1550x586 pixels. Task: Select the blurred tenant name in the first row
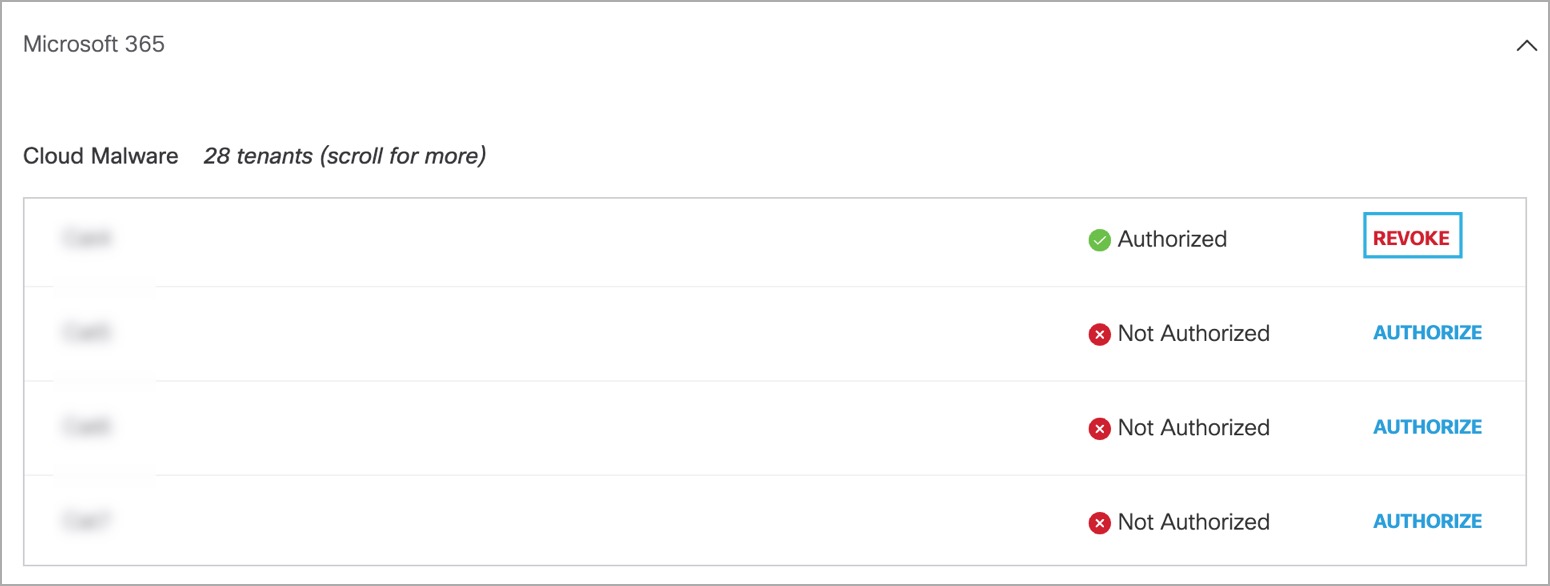[x=86, y=238]
